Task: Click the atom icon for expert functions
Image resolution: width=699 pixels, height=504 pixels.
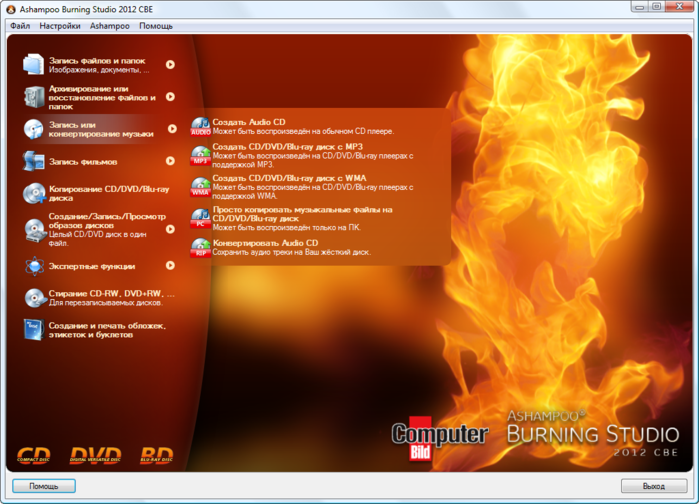Action: click(34, 266)
